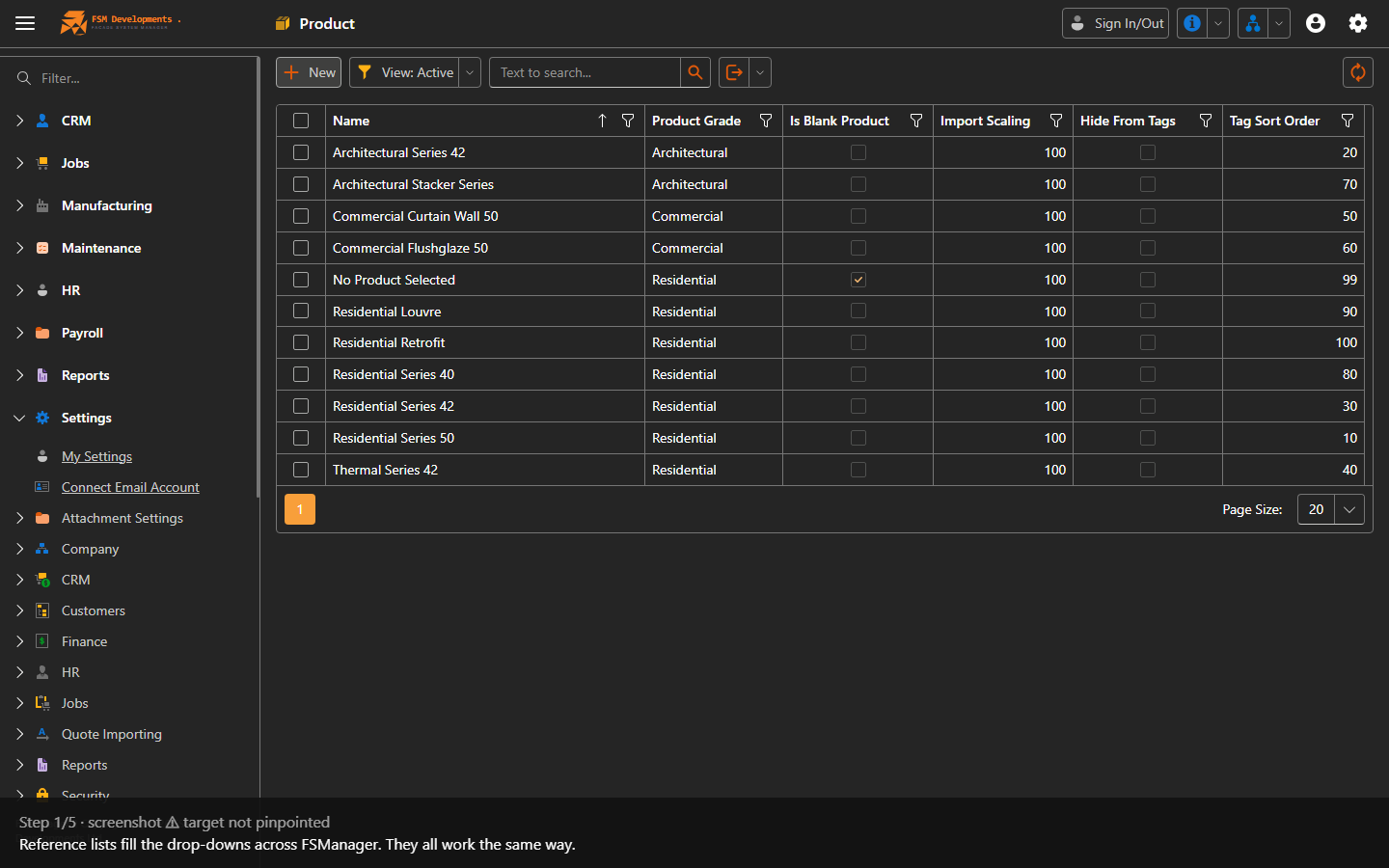
Task: Click the Company org-chart icon
Action: 42,549
